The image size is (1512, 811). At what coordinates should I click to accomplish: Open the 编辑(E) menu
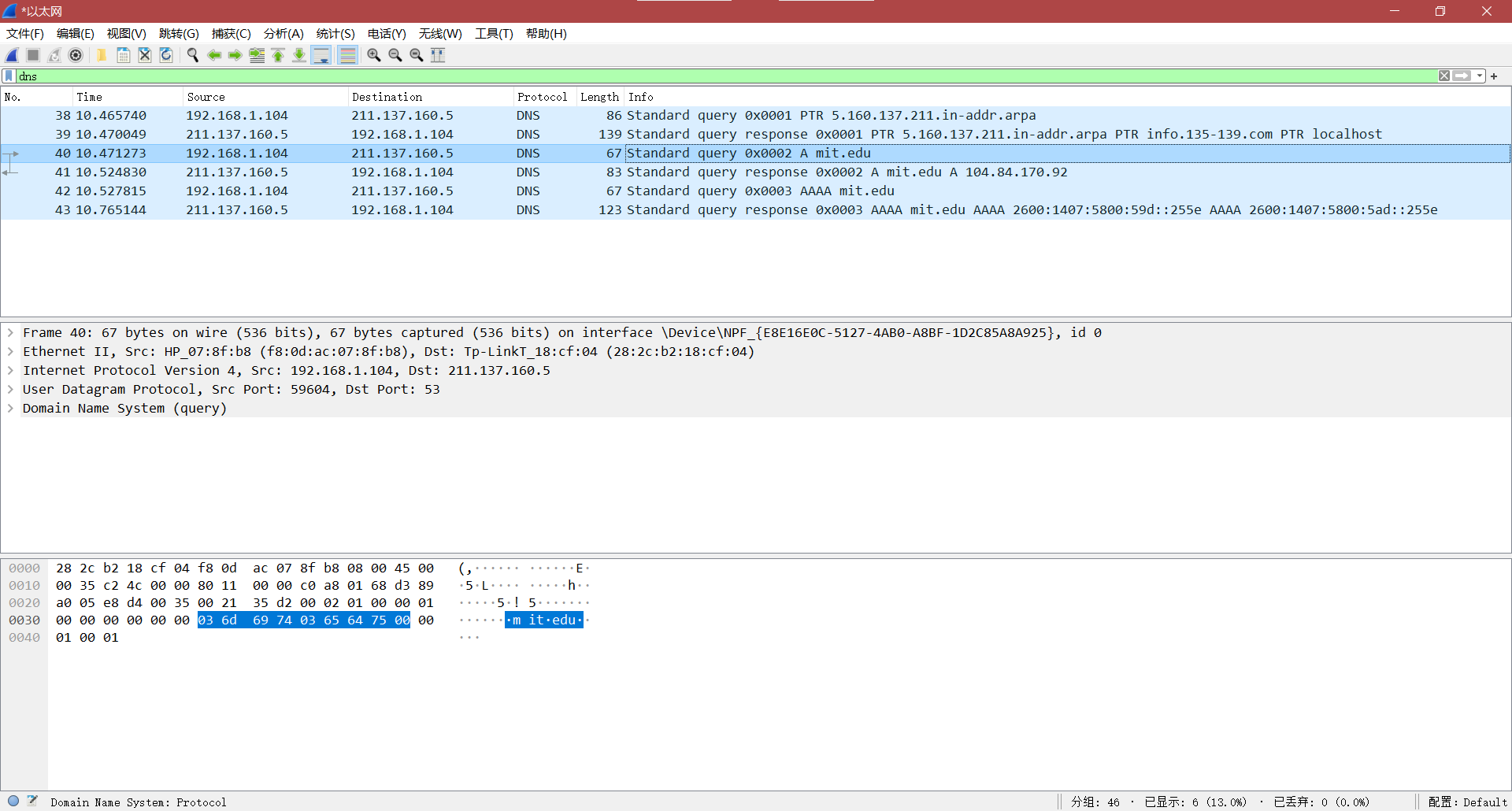tap(76, 34)
